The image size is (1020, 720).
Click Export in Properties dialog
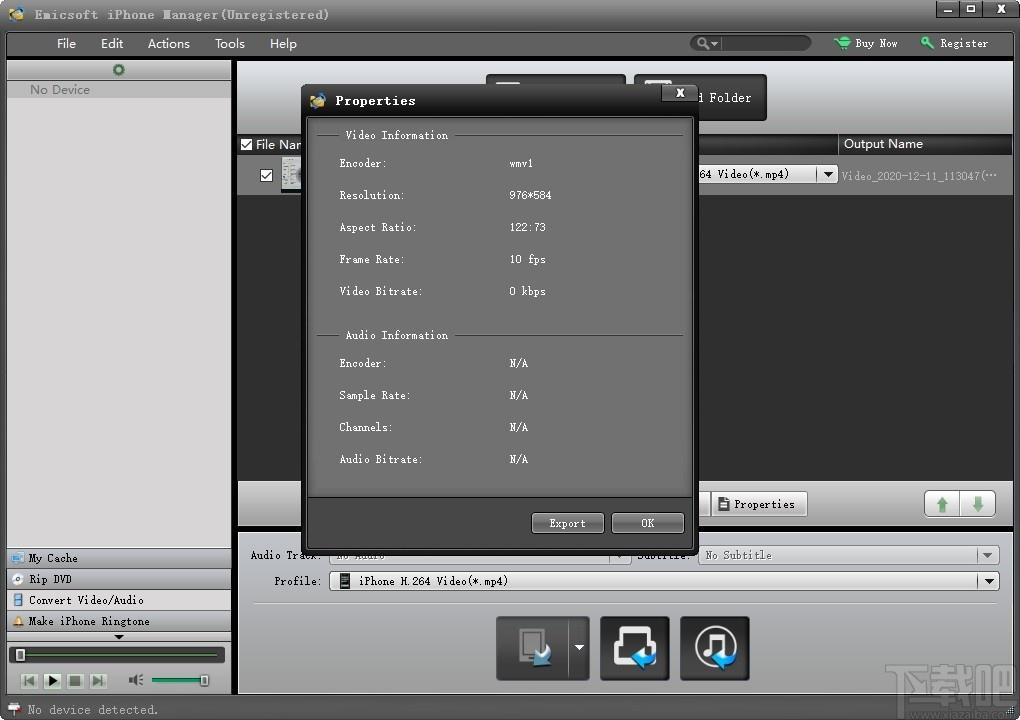click(567, 523)
